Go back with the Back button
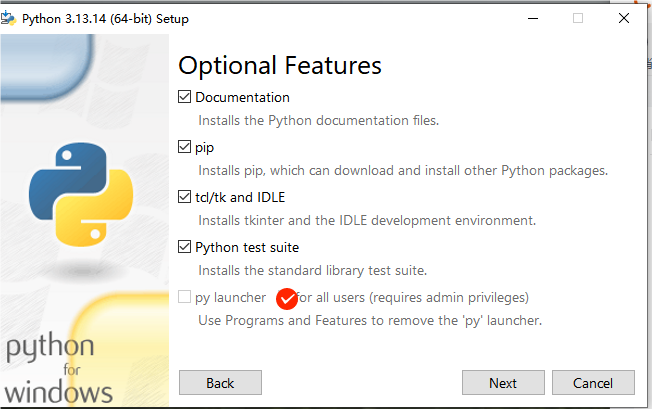Image resolution: width=652 pixels, height=409 pixels. pos(220,383)
